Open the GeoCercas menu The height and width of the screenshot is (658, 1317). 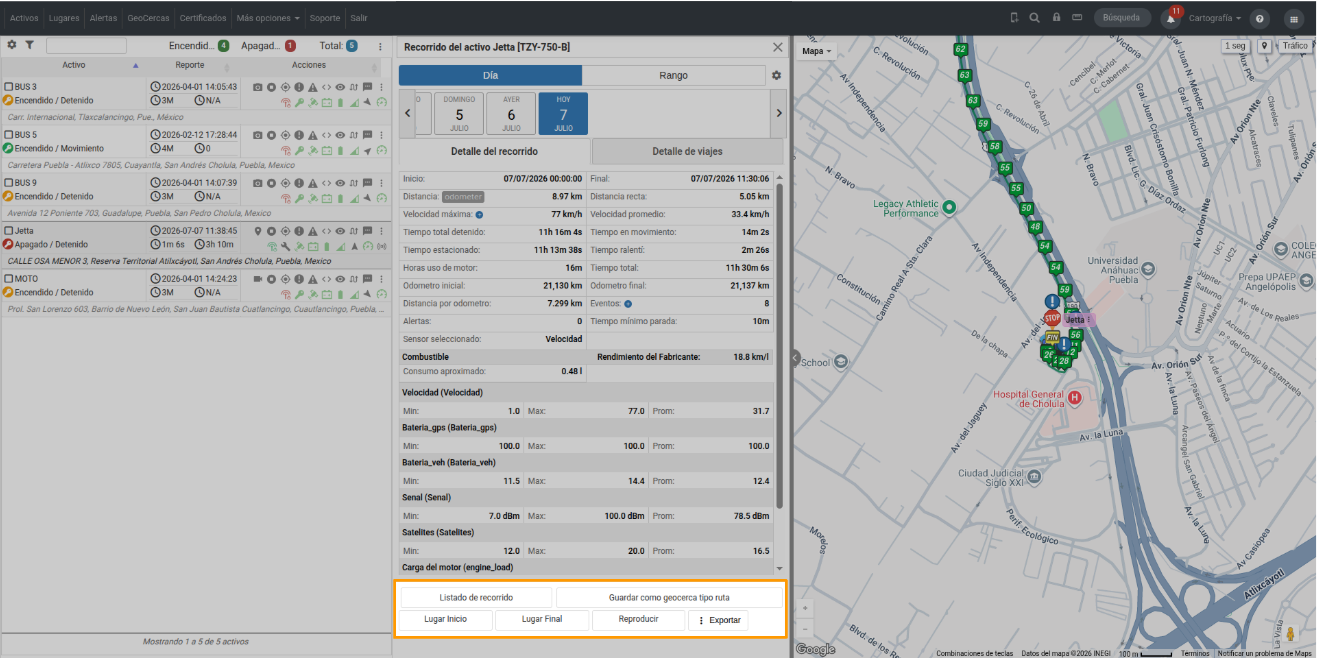pos(148,18)
